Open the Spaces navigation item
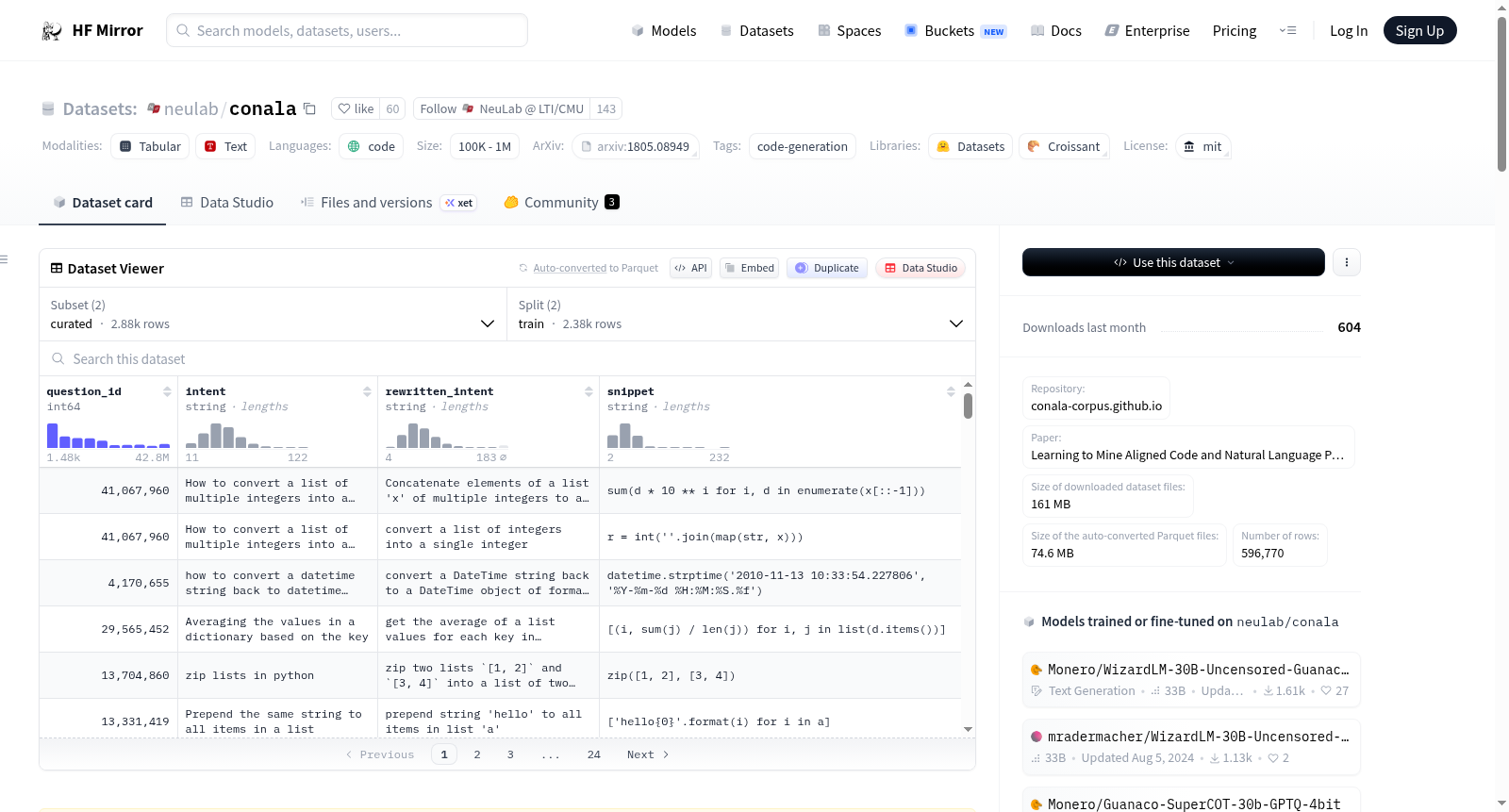This screenshot has width=1509, height=812. [x=850, y=31]
